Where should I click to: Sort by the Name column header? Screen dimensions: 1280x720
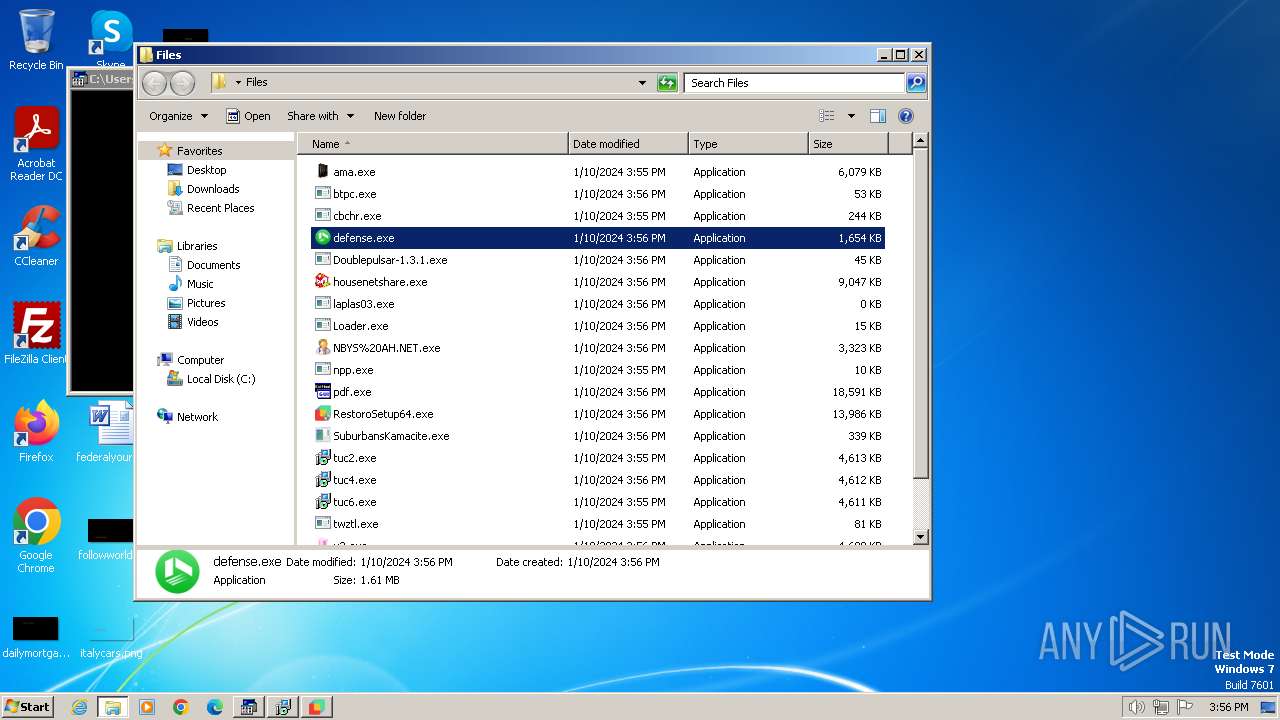point(433,144)
